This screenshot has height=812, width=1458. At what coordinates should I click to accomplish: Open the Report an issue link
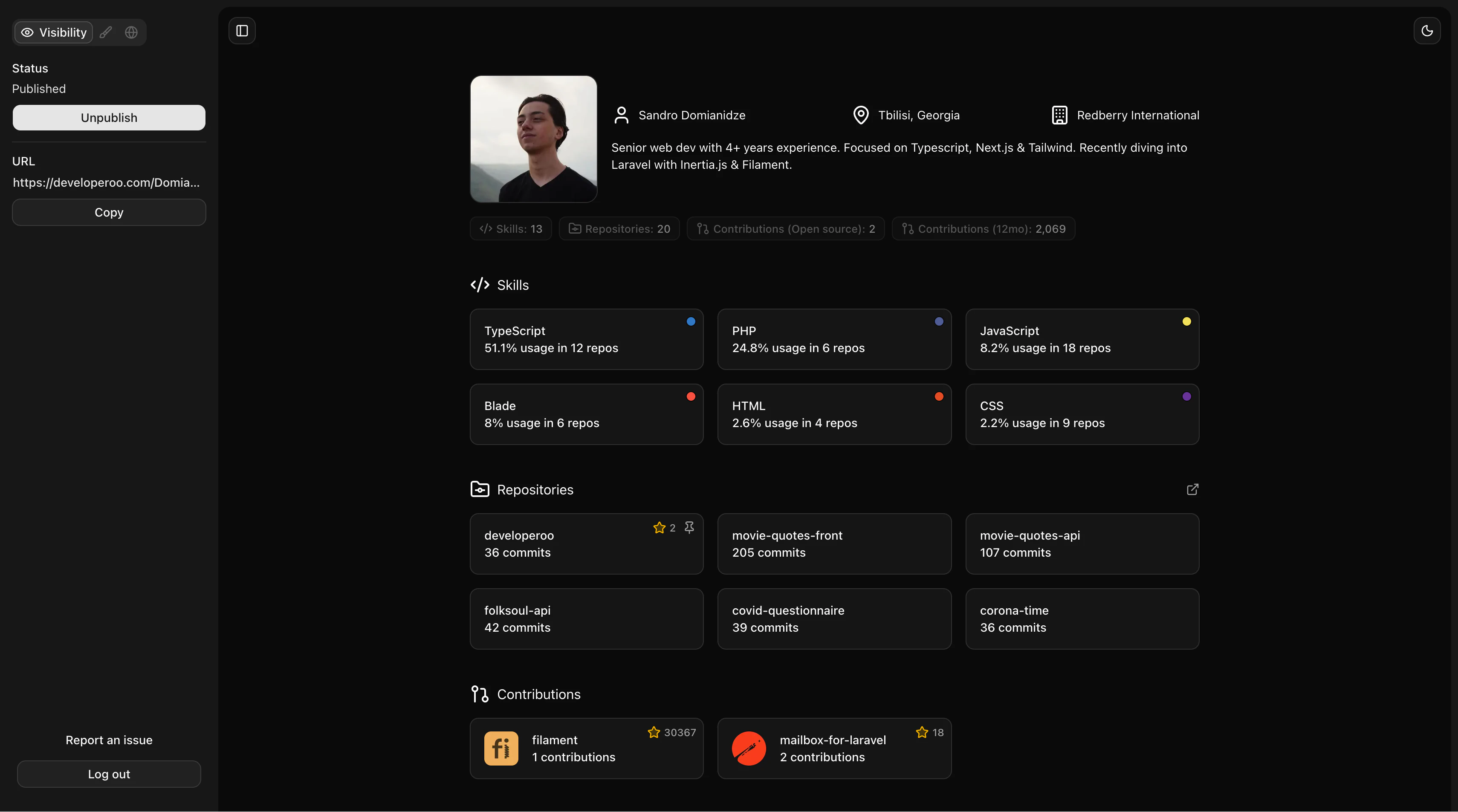pos(109,740)
